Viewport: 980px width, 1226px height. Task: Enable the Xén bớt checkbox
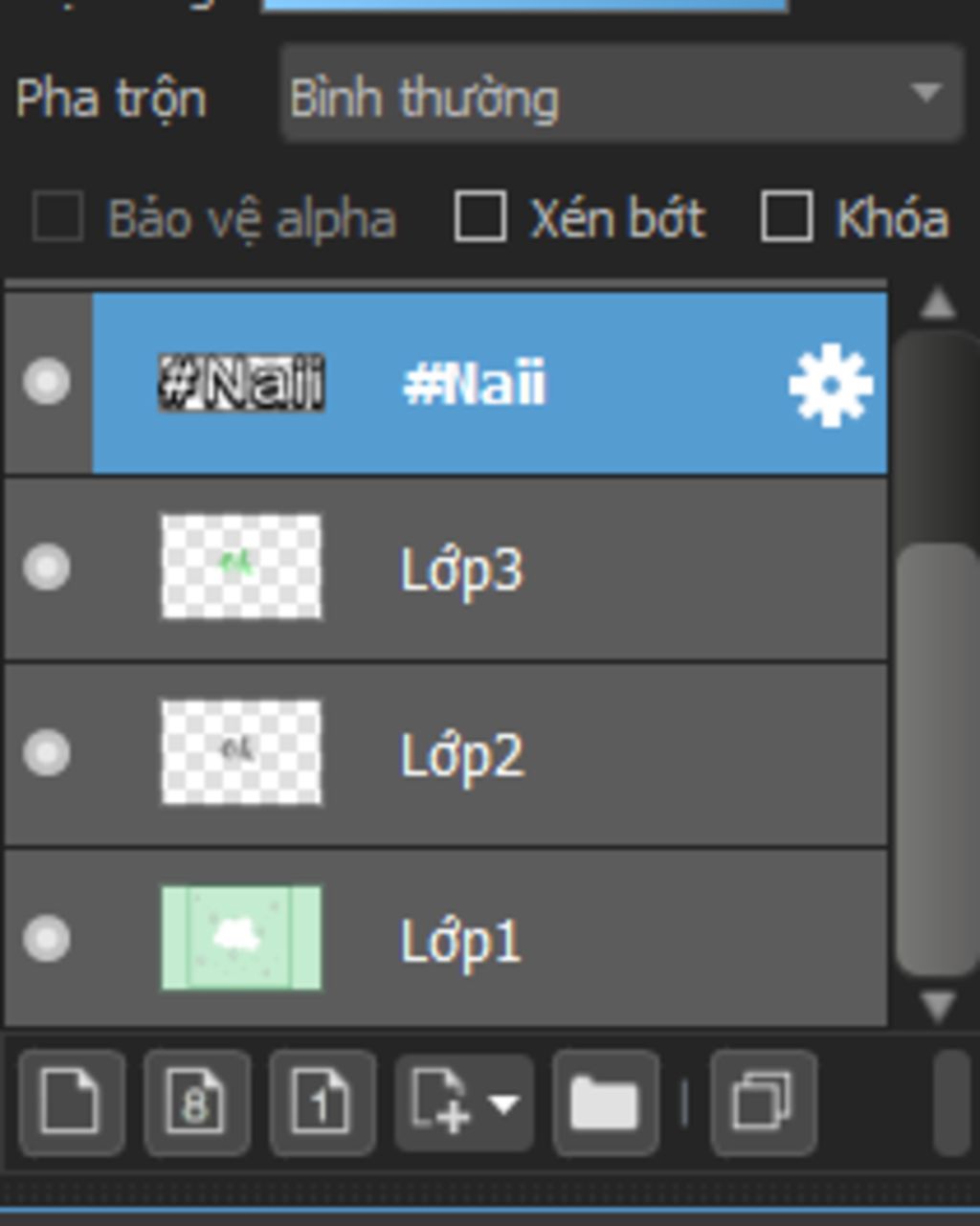coord(479,216)
